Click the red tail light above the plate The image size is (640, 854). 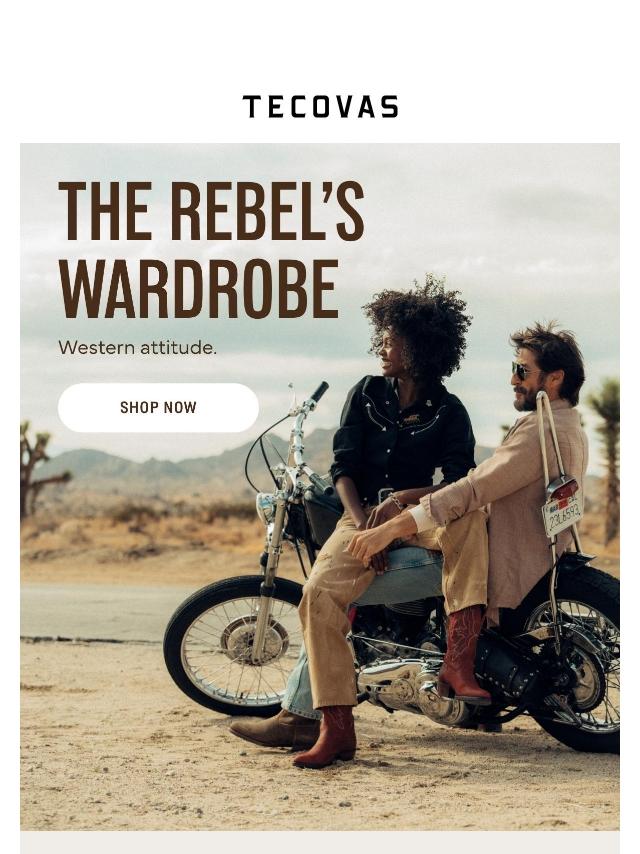pyautogui.click(x=562, y=488)
